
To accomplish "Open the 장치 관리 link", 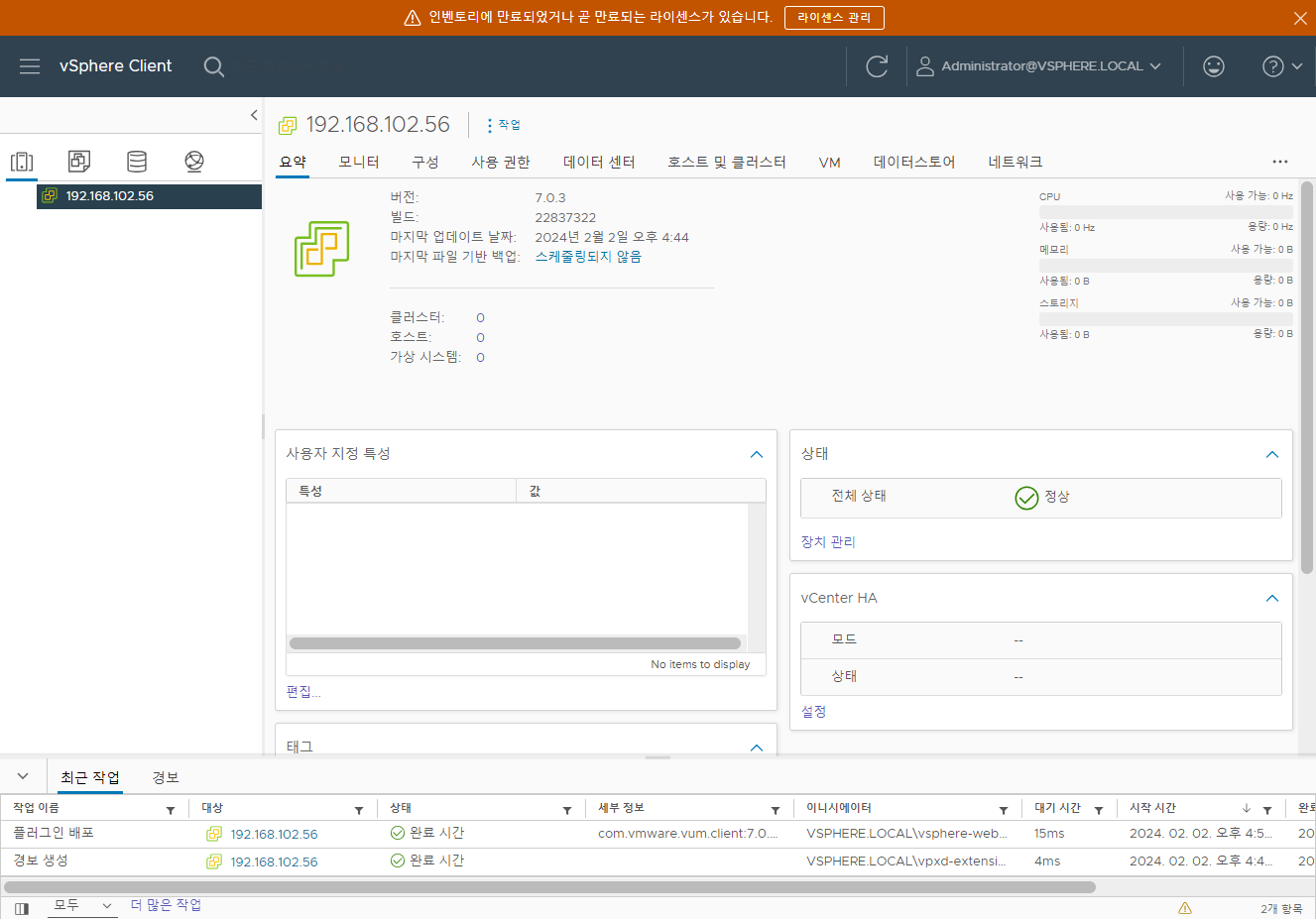I will point(828,542).
